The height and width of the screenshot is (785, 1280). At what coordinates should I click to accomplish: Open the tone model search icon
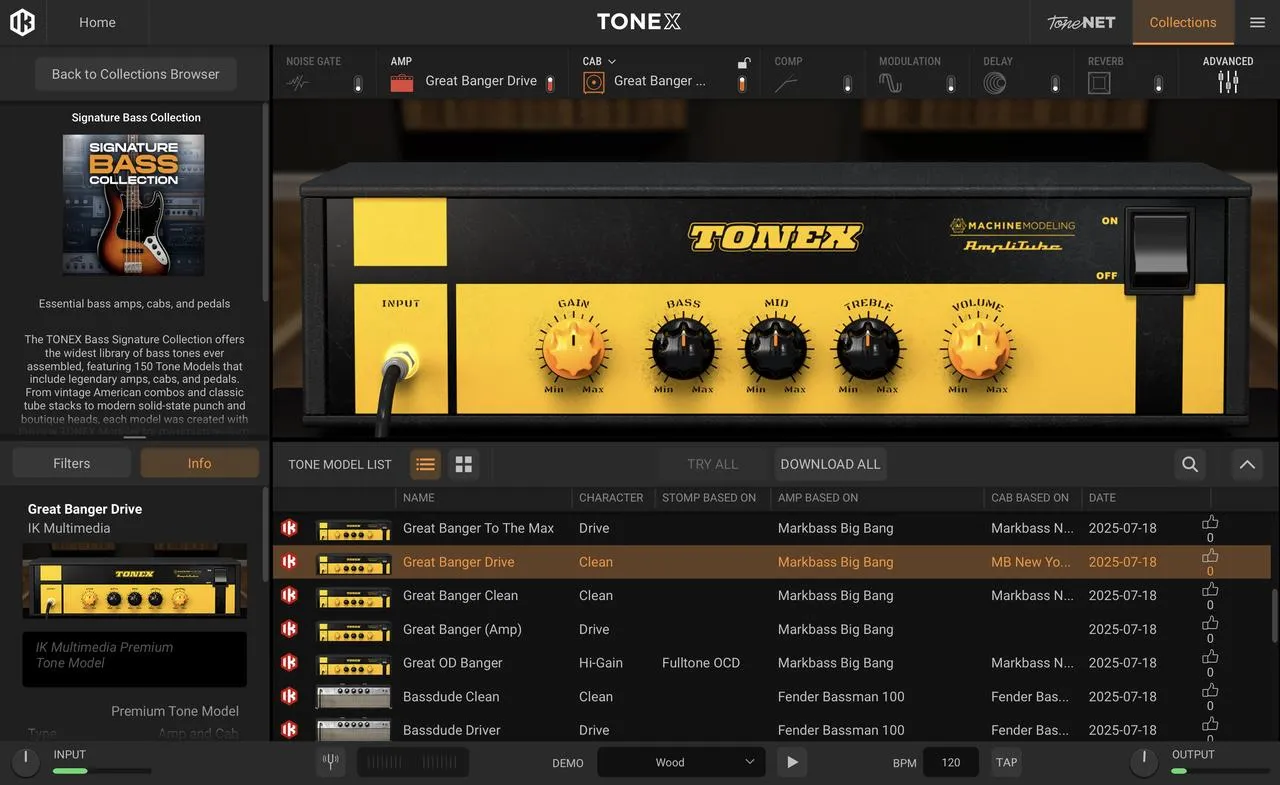(1190, 464)
